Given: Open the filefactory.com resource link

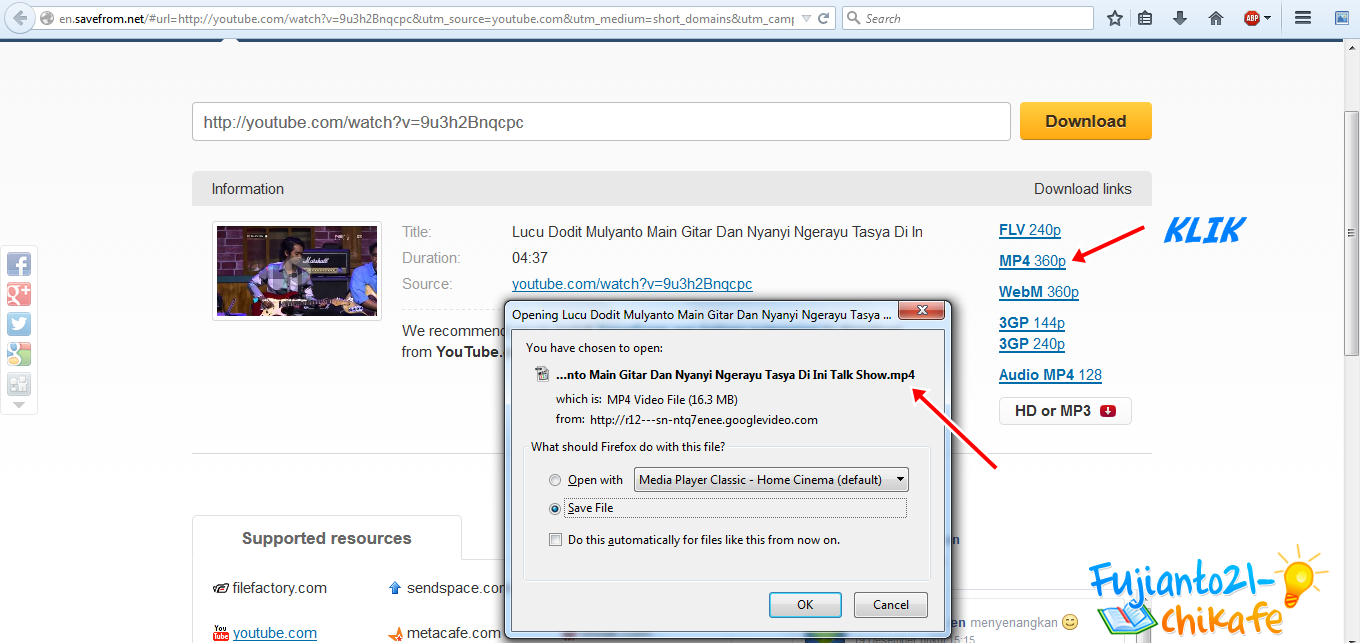Looking at the screenshot, I should pos(279,588).
